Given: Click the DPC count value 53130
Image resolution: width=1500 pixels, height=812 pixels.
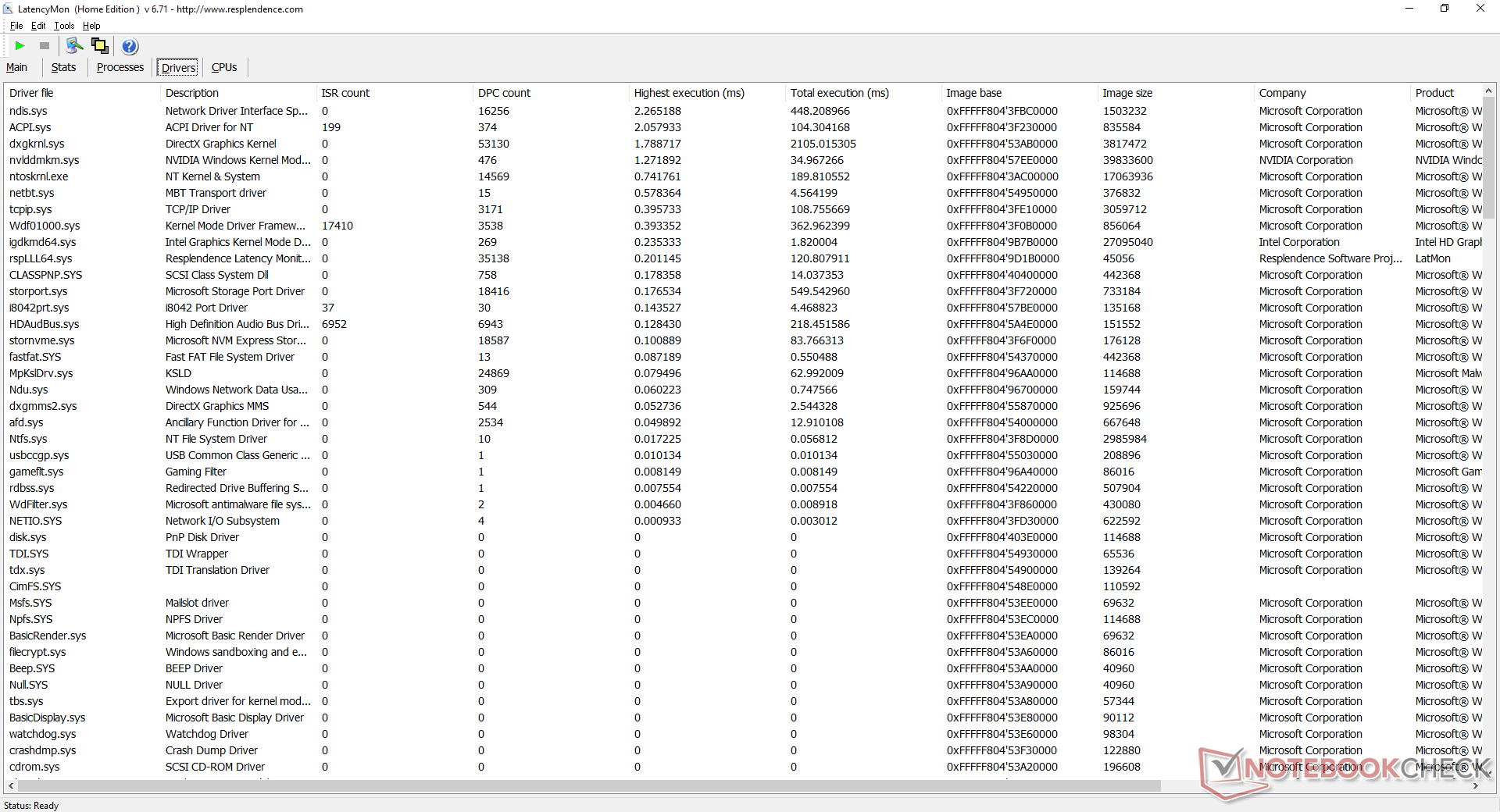Looking at the screenshot, I should [x=494, y=144].
